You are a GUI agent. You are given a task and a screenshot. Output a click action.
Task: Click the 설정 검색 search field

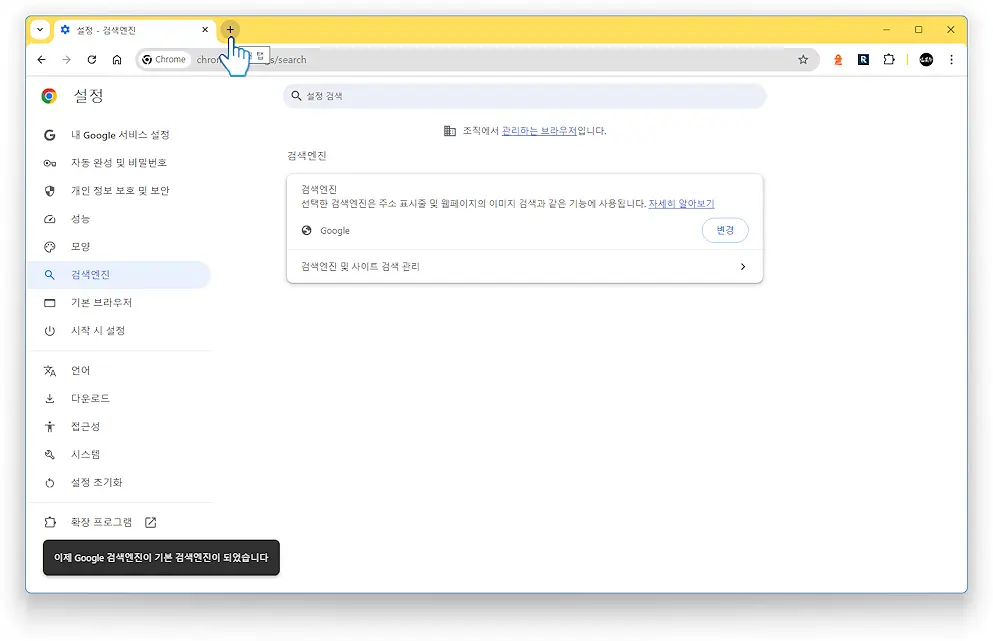[x=525, y=95]
